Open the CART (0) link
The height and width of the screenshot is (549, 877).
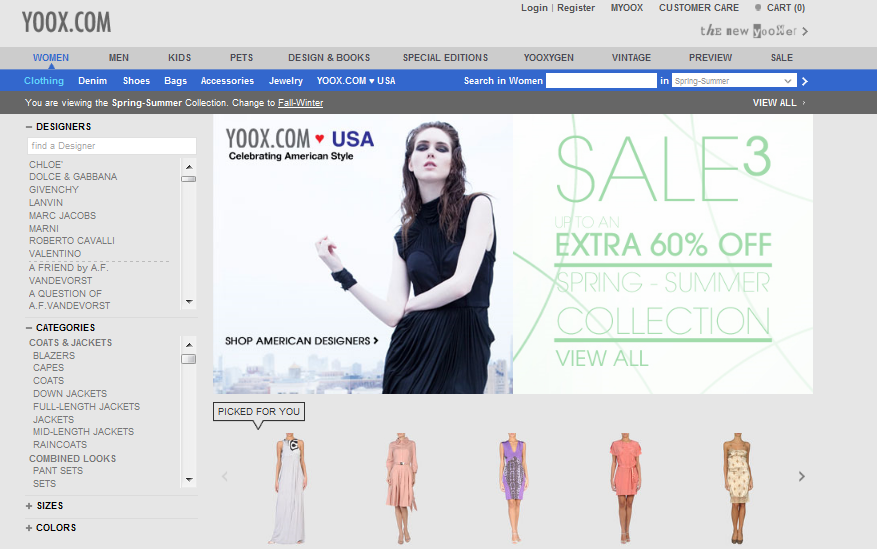[786, 8]
